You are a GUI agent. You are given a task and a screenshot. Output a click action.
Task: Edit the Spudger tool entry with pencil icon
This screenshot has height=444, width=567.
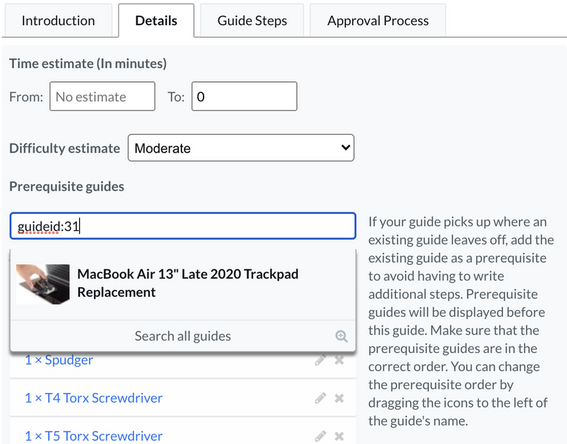pyautogui.click(x=320, y=360)
